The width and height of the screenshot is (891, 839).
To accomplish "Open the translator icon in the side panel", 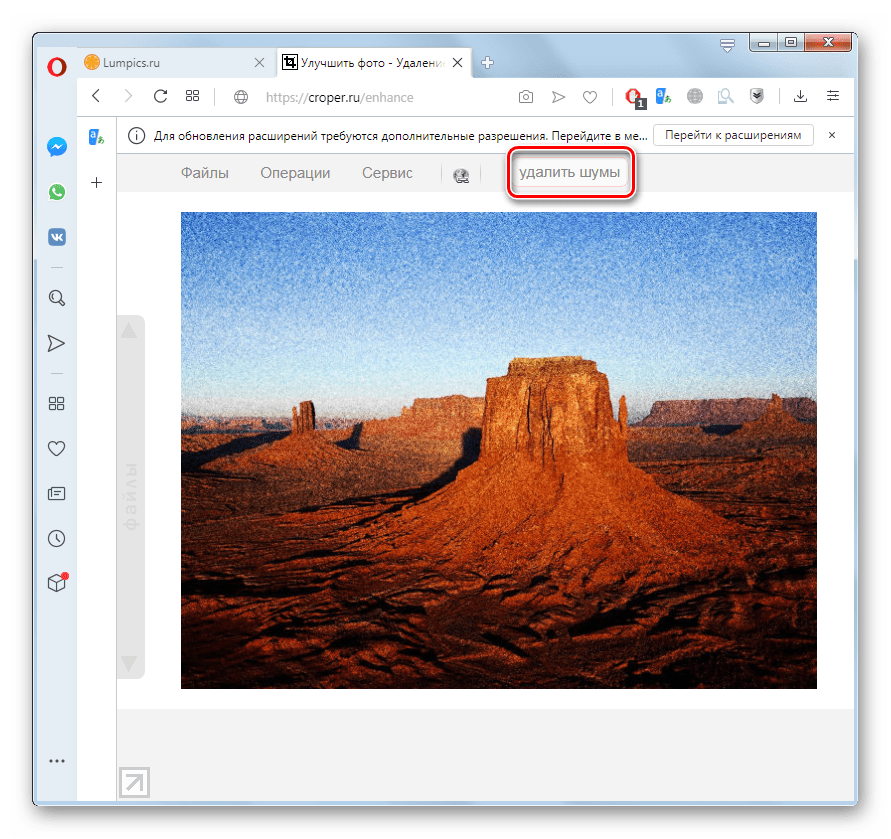I will [97, 137].
